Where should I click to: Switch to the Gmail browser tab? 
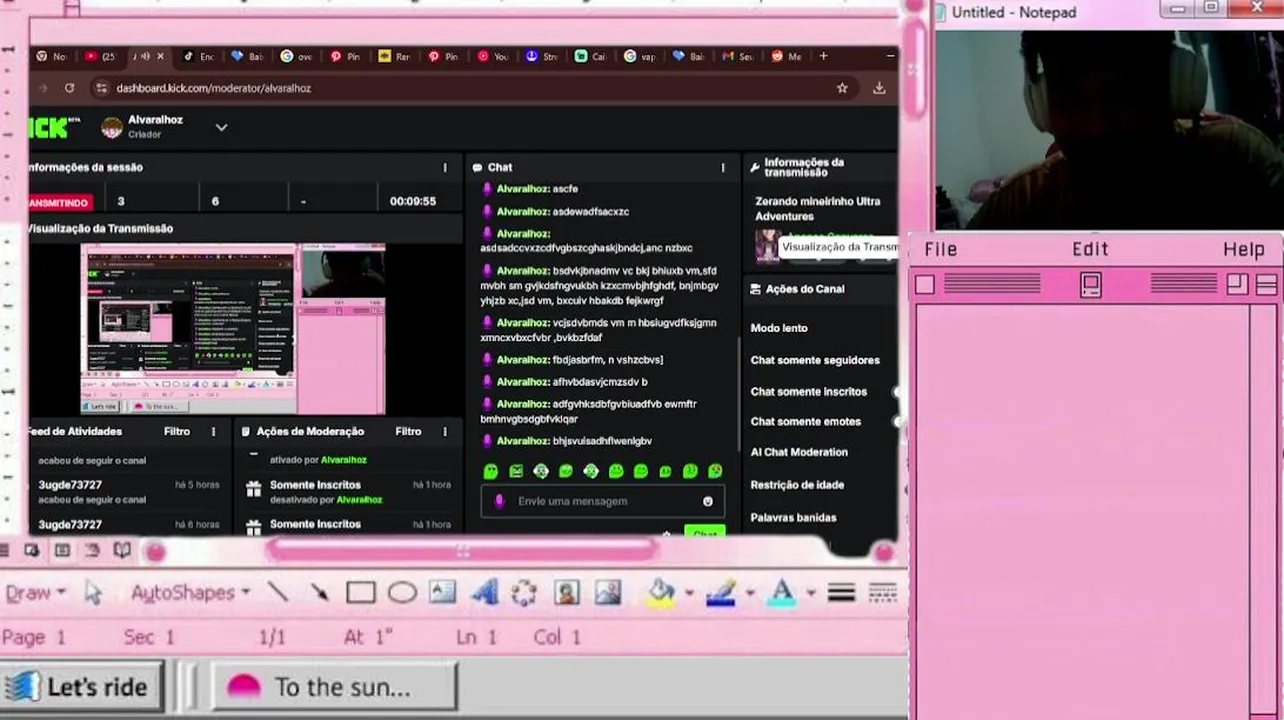point(738,56)
